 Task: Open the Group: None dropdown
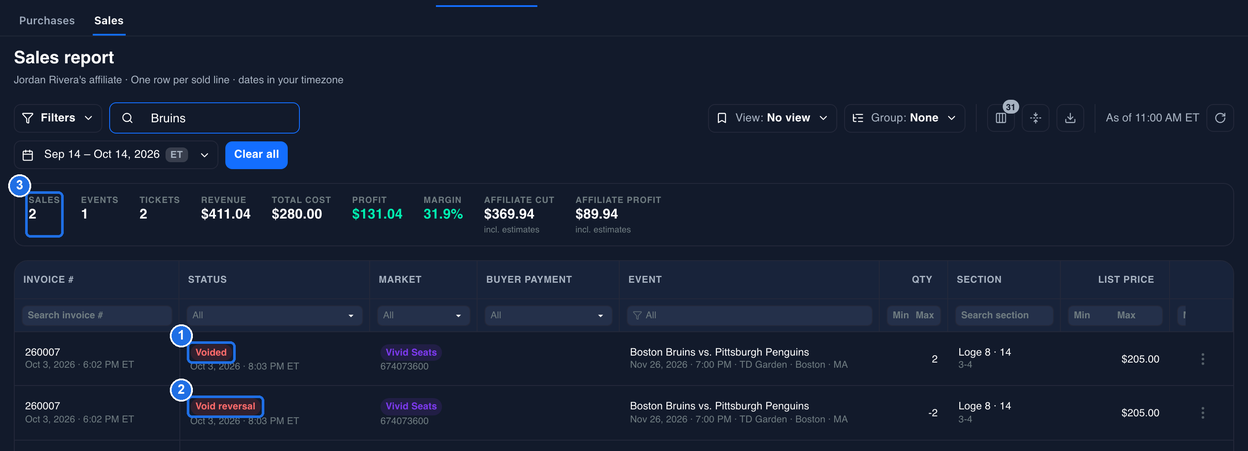(904, 118)
